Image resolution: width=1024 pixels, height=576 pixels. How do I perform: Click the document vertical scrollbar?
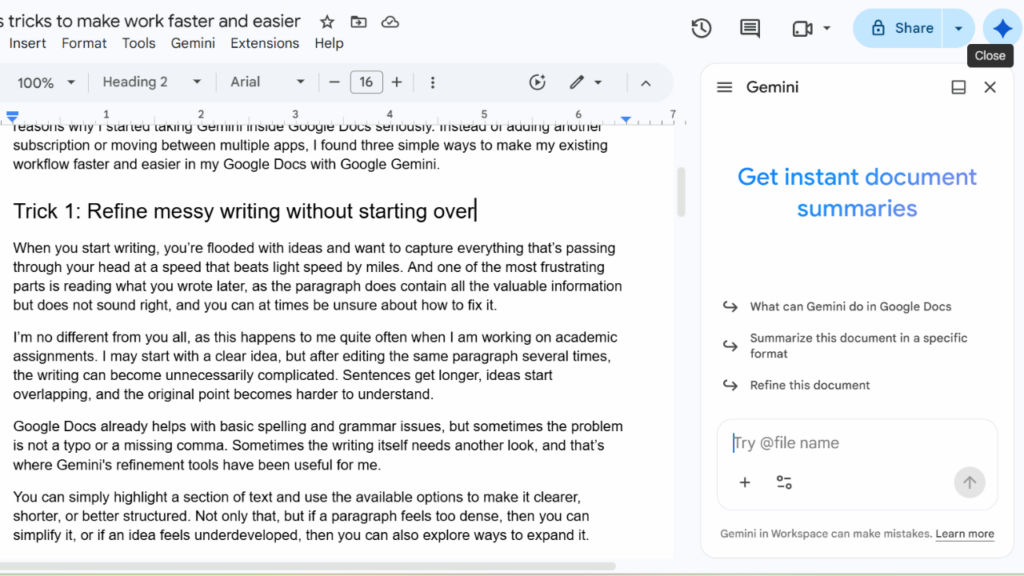681,192
